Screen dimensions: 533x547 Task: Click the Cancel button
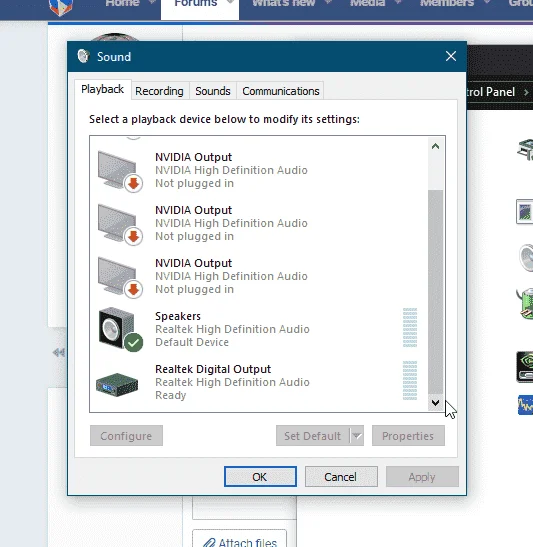[x=341, y=477]
